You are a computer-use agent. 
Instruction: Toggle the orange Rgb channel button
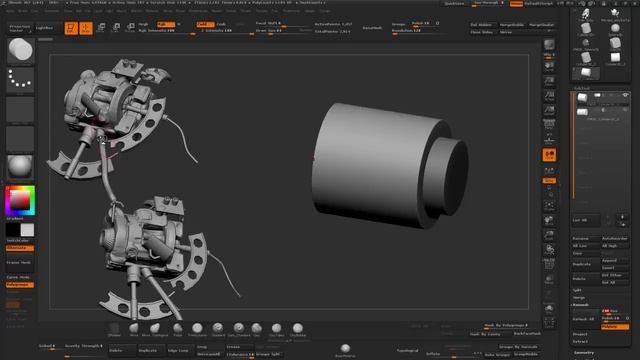click(166, 24)
